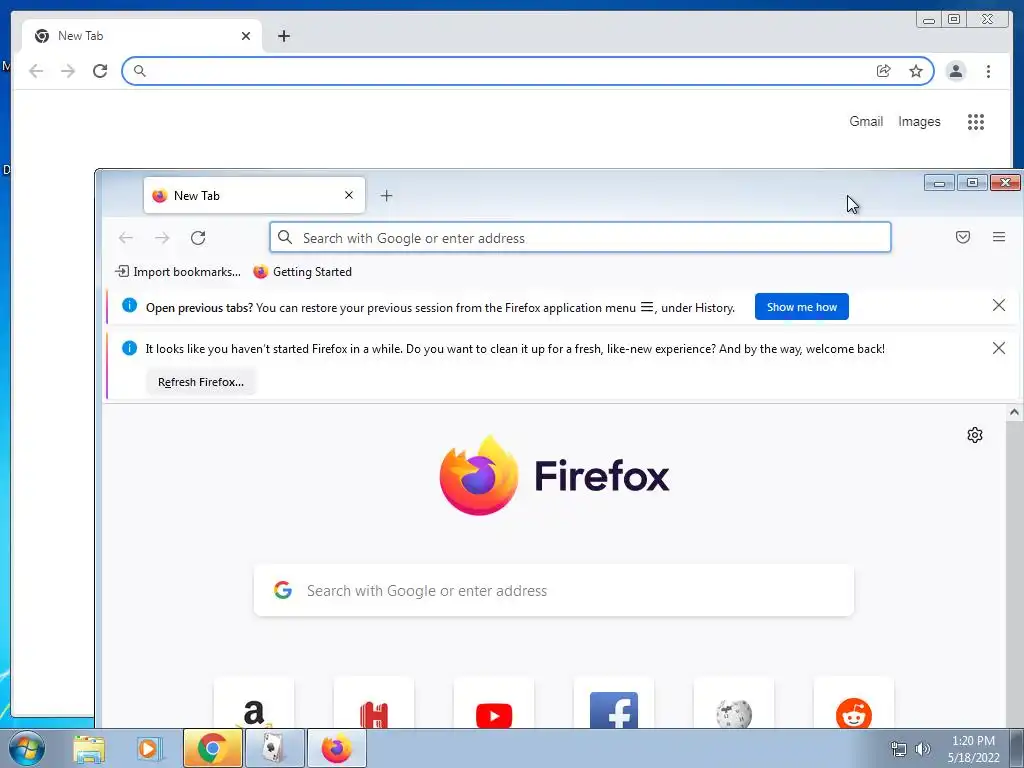
Task: Click the Refresh Firefox button
Action: (x=200, y=382)
